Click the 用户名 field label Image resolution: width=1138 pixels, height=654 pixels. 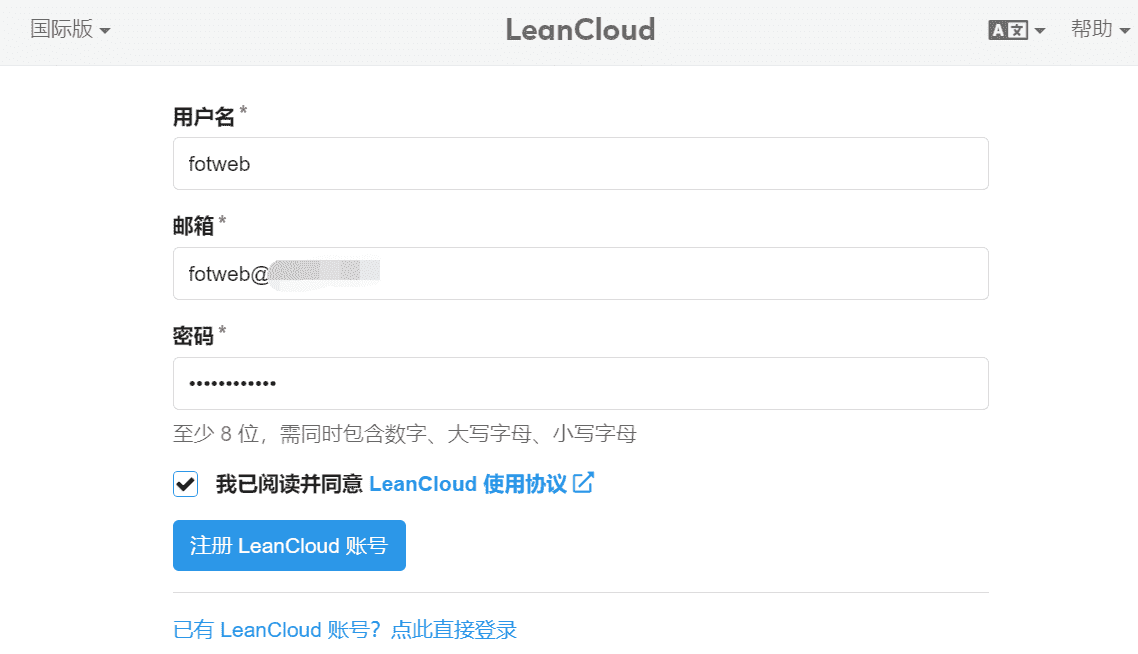tap(204, 116)
